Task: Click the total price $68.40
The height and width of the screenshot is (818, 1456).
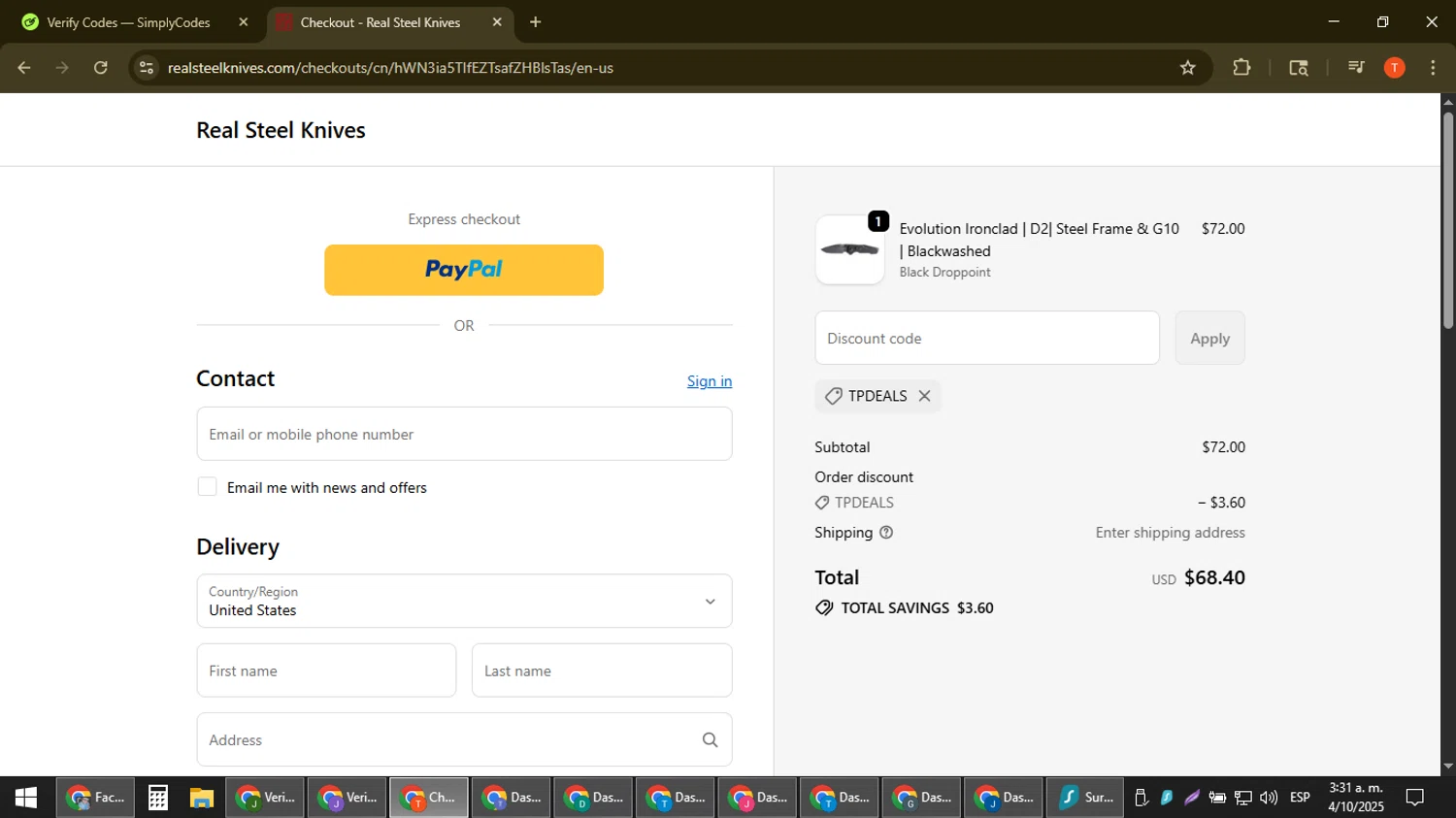Action: tap(1214, 577)
